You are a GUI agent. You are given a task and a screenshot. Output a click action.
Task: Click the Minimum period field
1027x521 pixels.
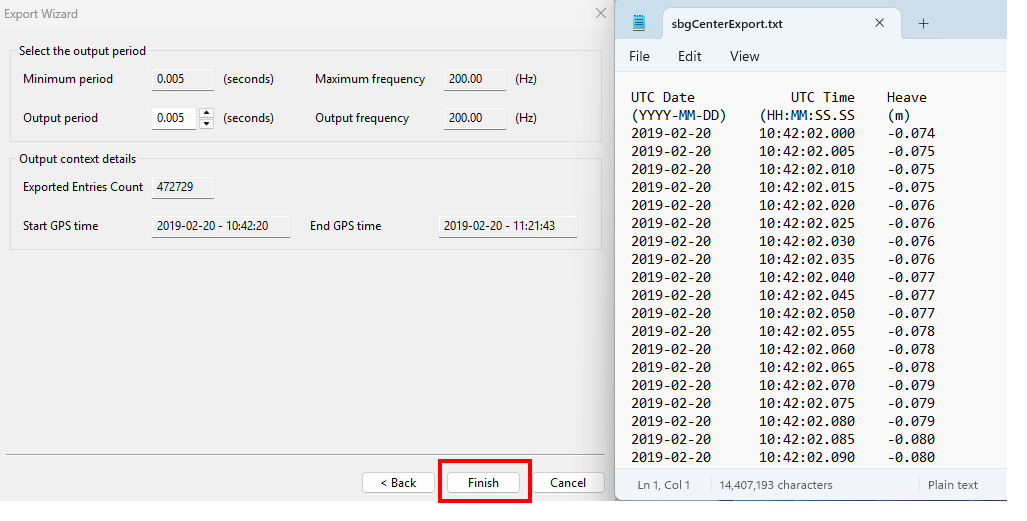(x=183, y=79)
